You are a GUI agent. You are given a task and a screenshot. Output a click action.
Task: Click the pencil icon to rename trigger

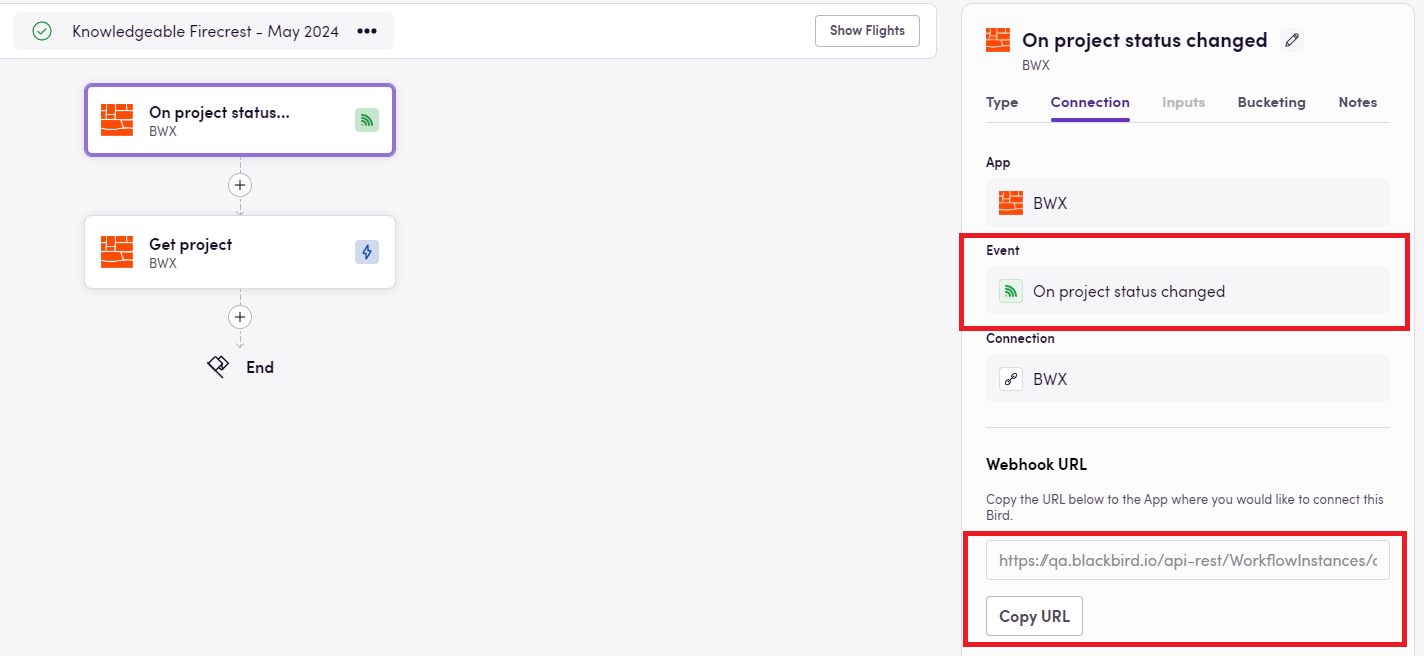coord(1292,40)
